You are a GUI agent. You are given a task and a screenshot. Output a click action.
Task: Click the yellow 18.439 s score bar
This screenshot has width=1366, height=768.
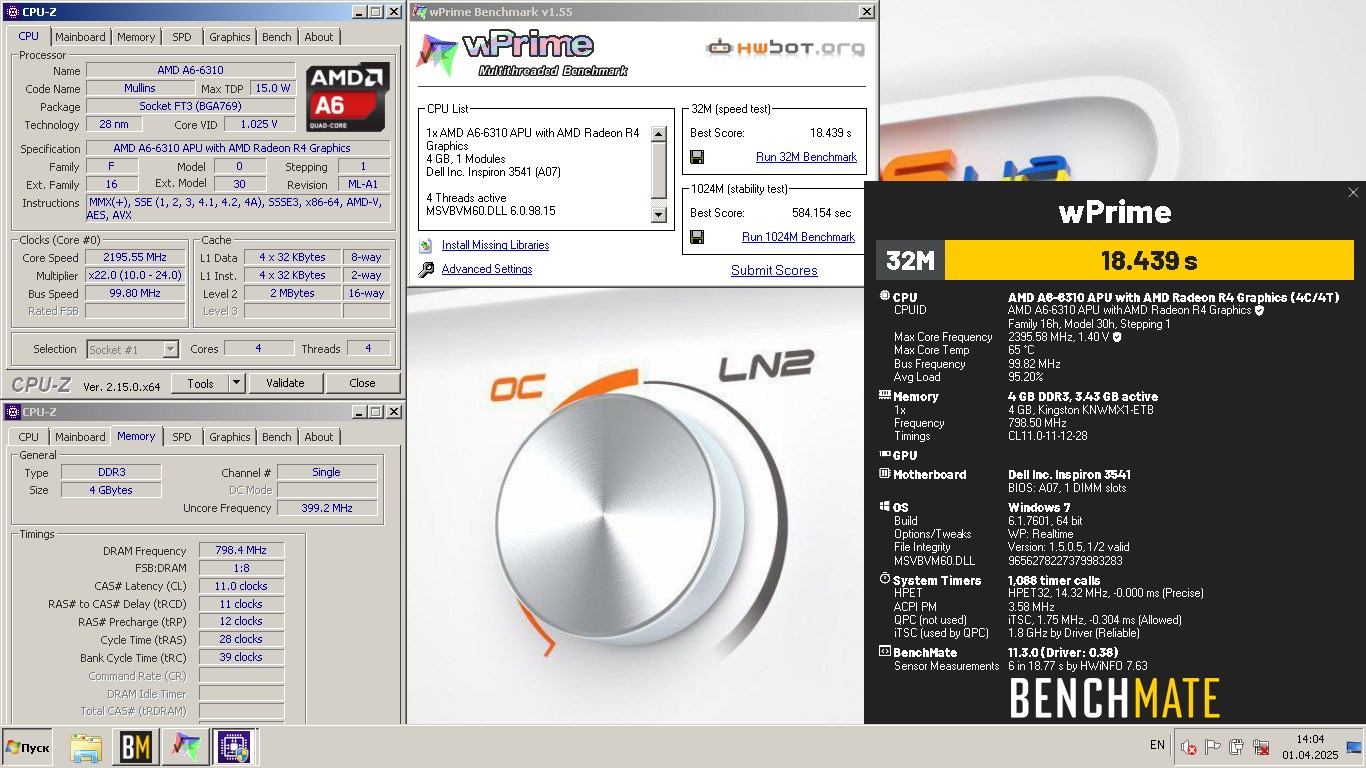(1149, 260)
